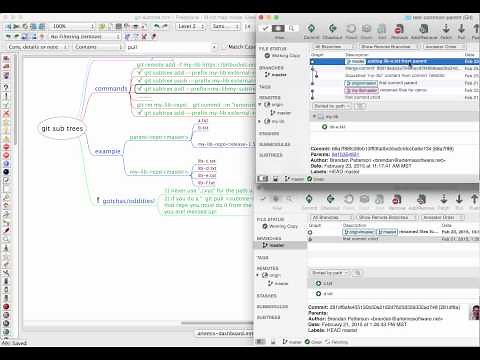
Task: Click Fetch in the lower SourceTree toolbar
Action: pos(444,202)
